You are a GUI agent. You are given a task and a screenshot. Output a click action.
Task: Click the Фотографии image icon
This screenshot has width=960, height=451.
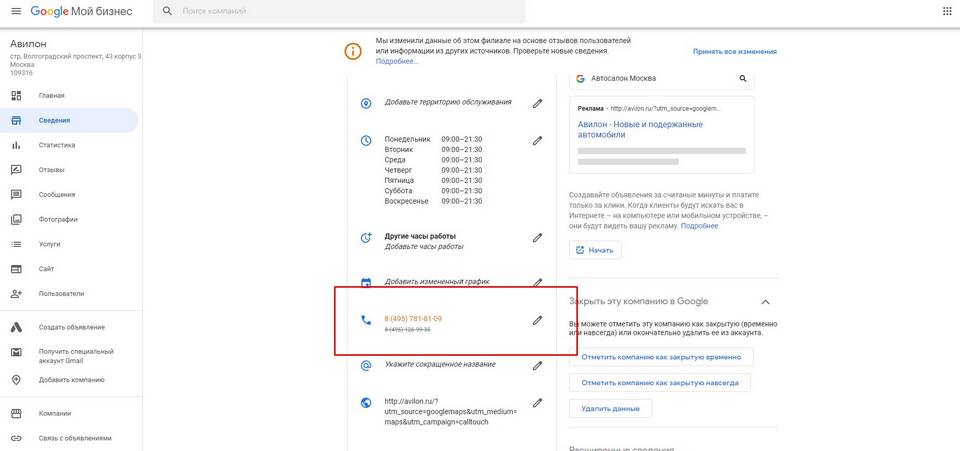(17, 219)
